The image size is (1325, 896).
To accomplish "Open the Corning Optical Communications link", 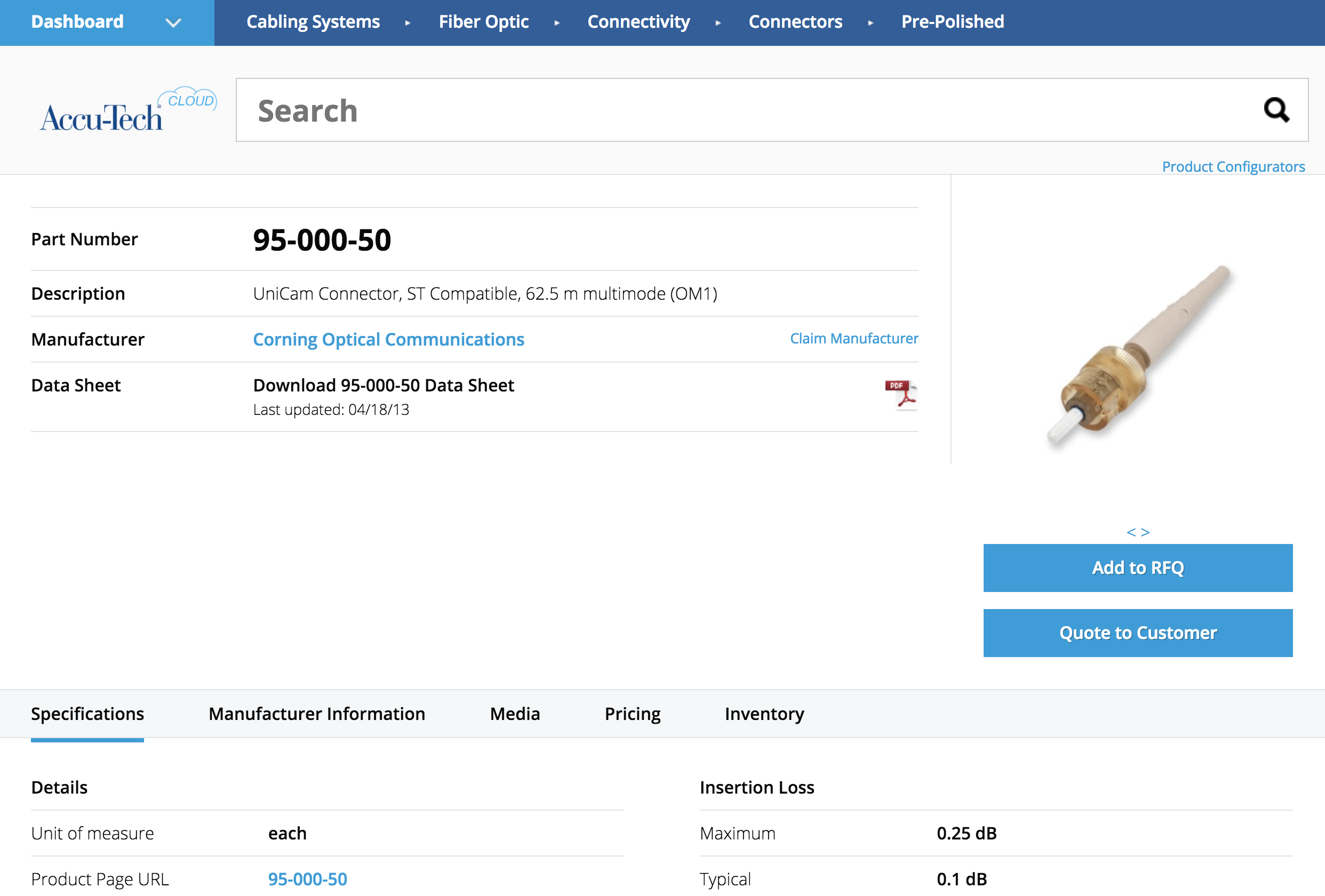I will [388, 339].
